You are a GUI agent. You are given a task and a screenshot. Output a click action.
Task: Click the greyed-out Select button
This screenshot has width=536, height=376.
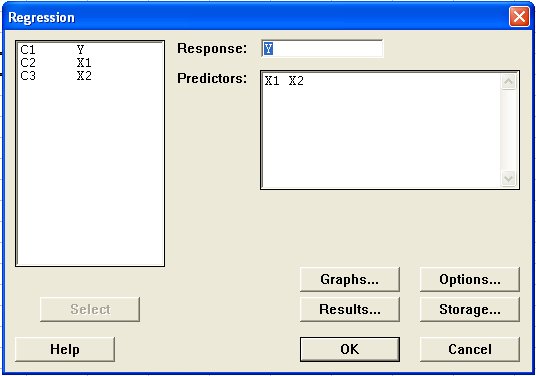90,309
